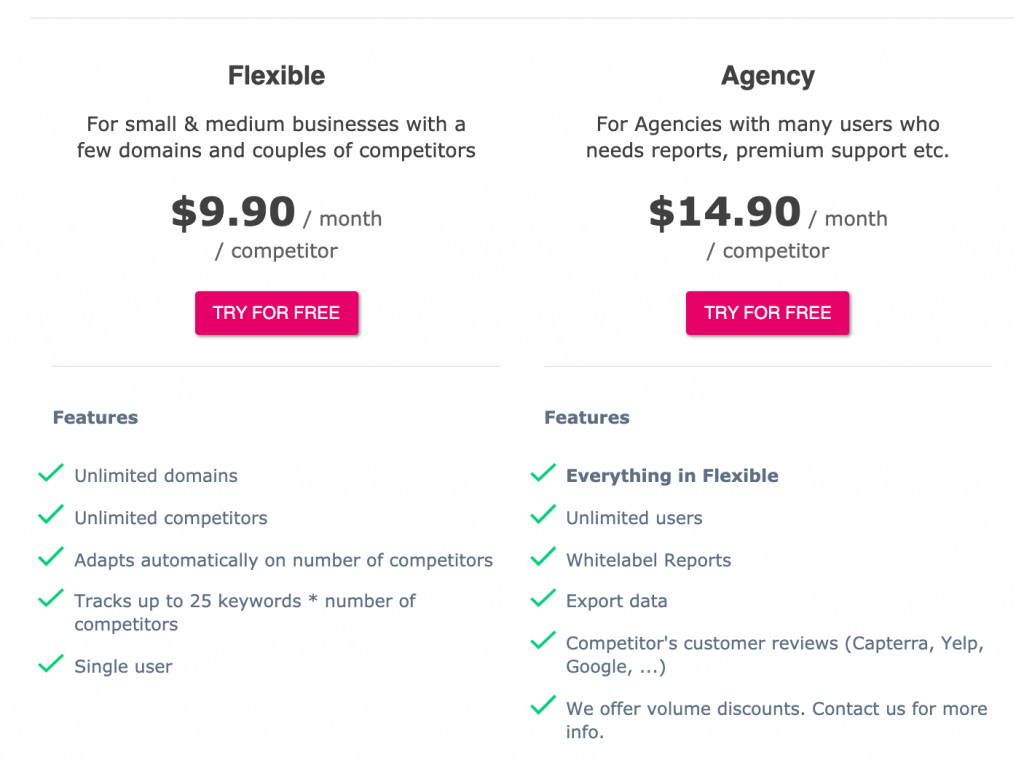The height and width of the screenshot is (763, 1024).
Task: Click the Everything in Flexible text
Action: [672, 476]
